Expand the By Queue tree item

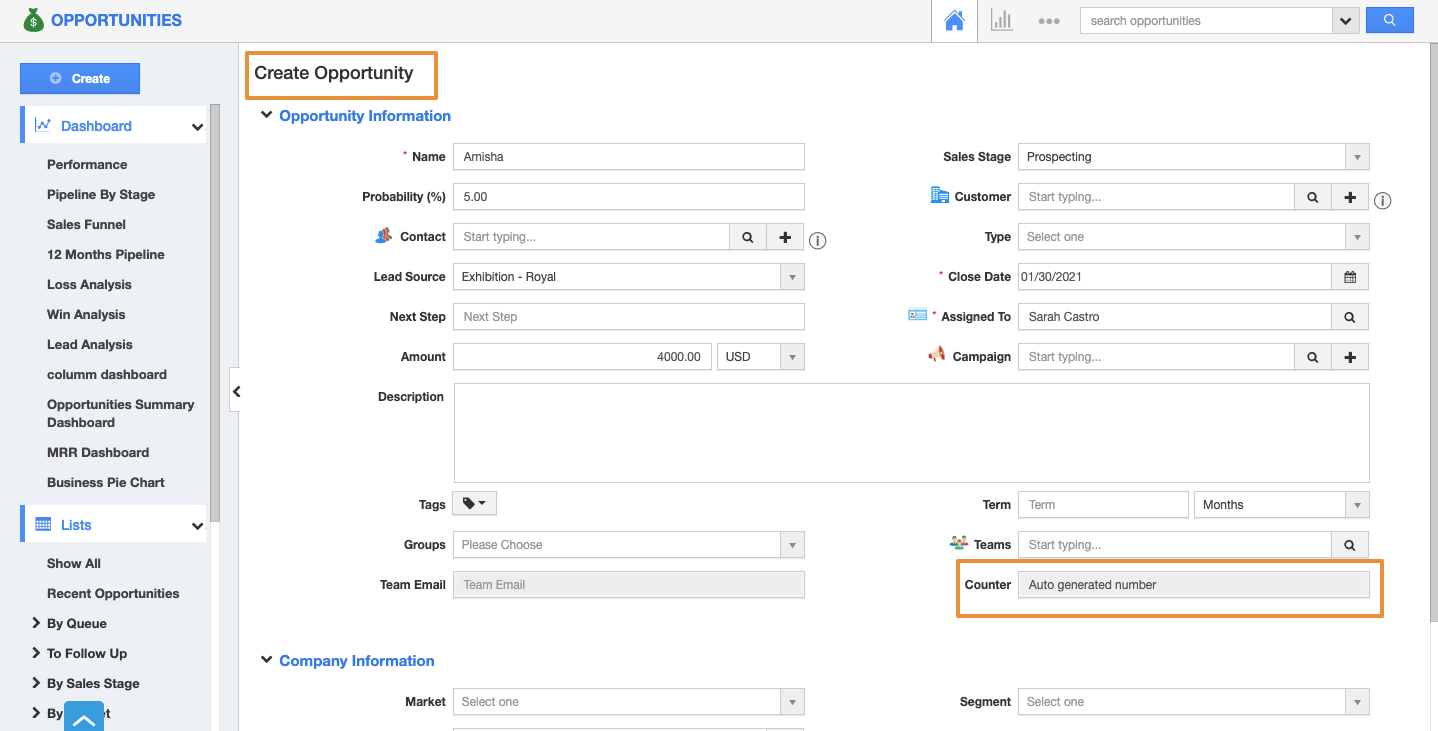(36, 623)
